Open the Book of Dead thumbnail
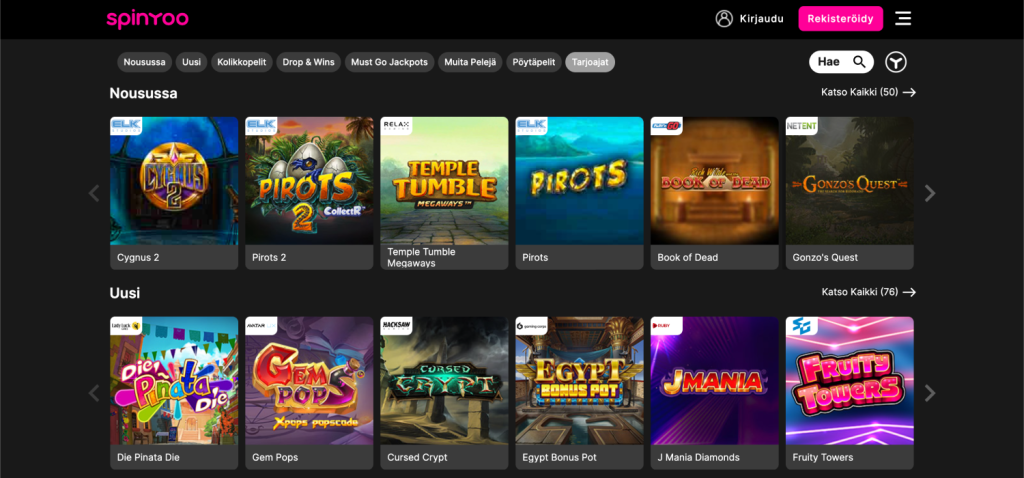 pos(715,181)
